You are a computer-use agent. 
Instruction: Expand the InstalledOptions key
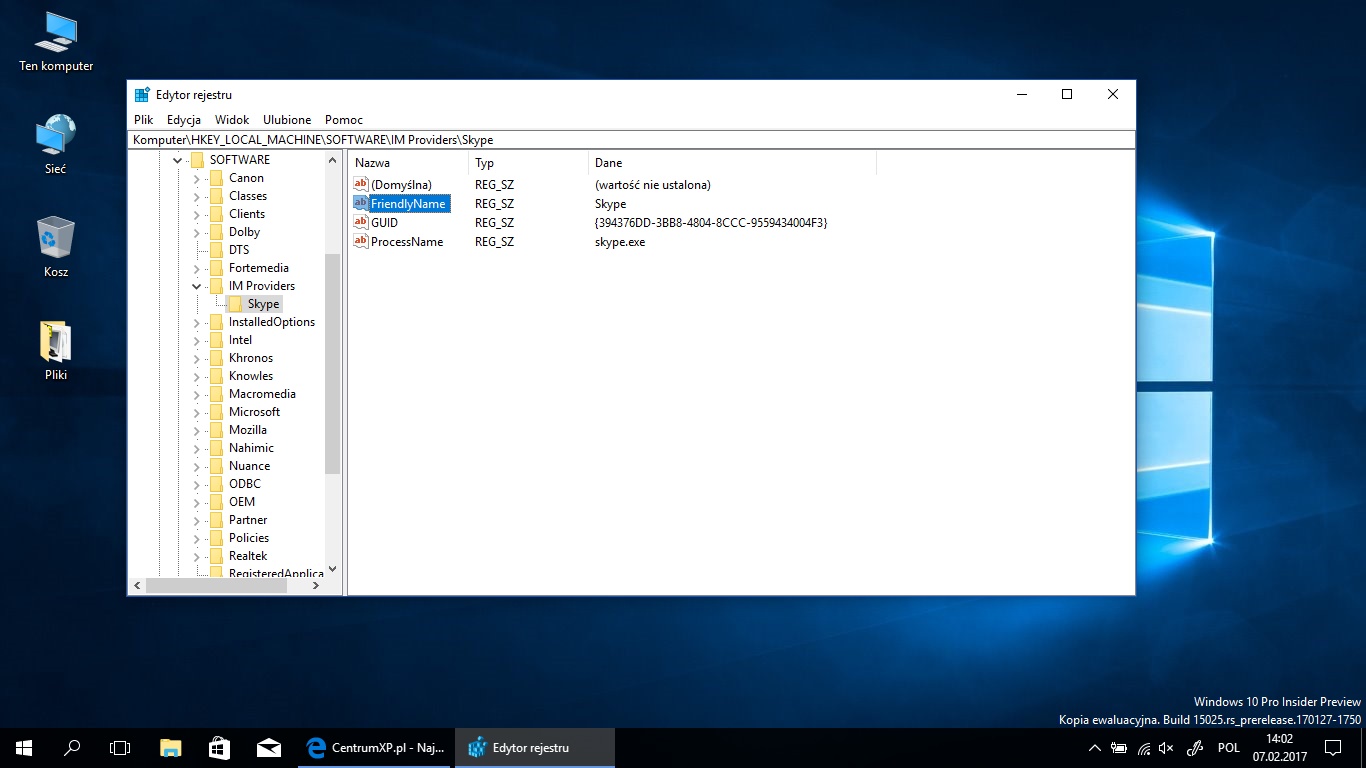tap(196, 322)
